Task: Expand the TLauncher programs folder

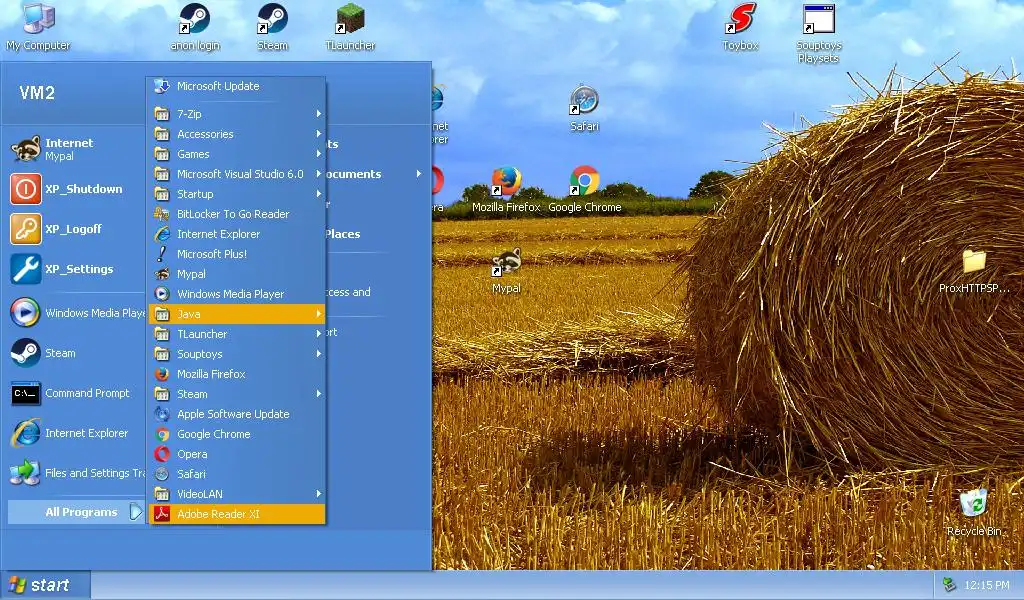Action: pyautogui.click(x=236, y=334)
